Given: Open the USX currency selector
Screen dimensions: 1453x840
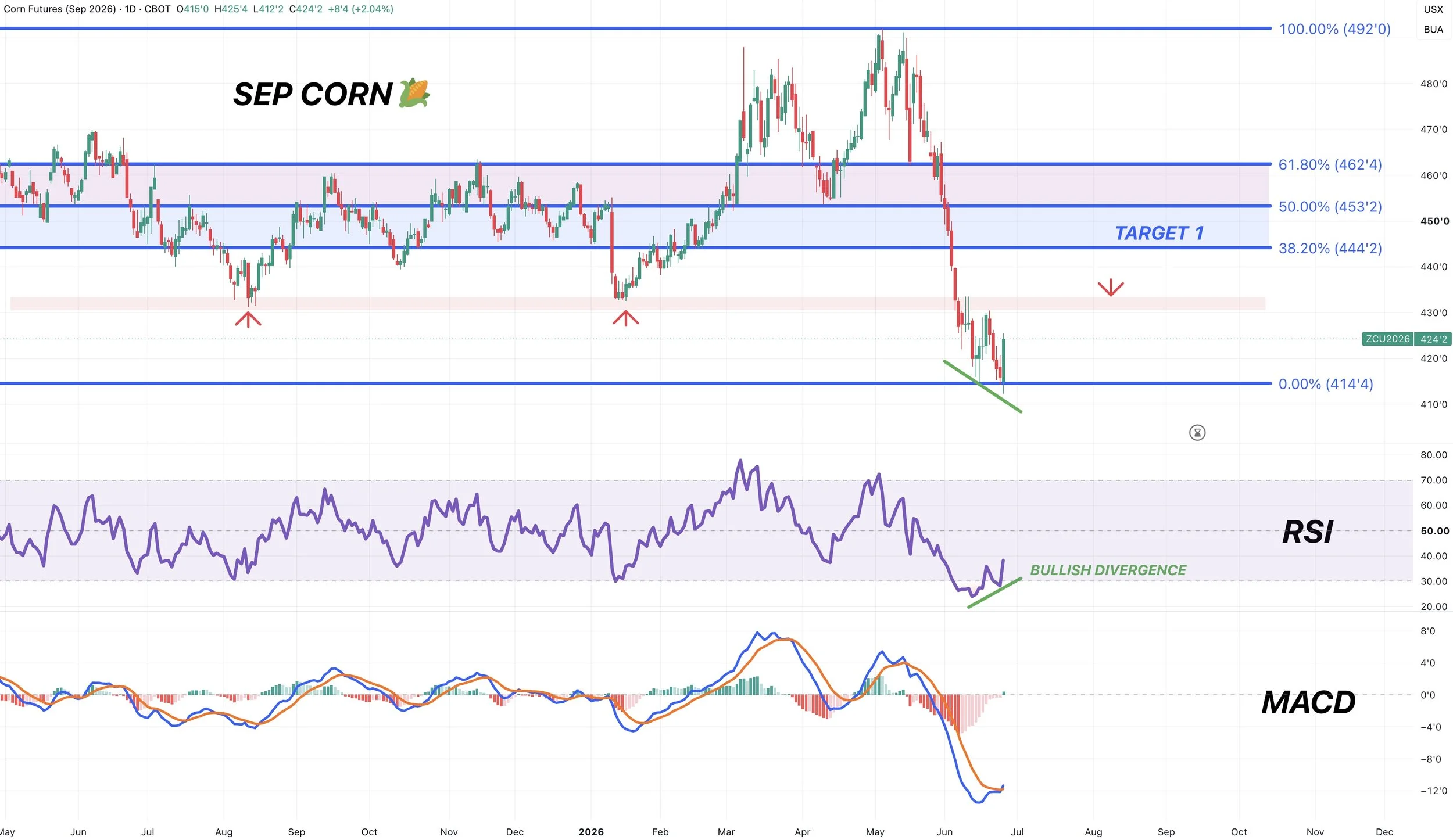Looking at the screenshot, I should tap(1433, 9).
